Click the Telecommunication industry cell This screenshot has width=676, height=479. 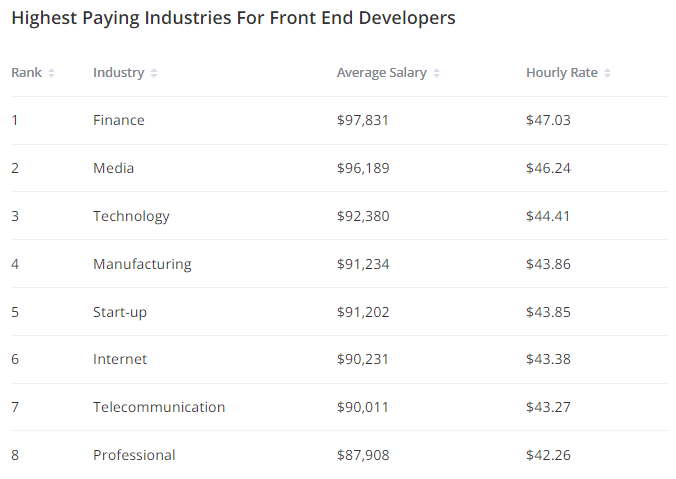(x=159, y=407)
